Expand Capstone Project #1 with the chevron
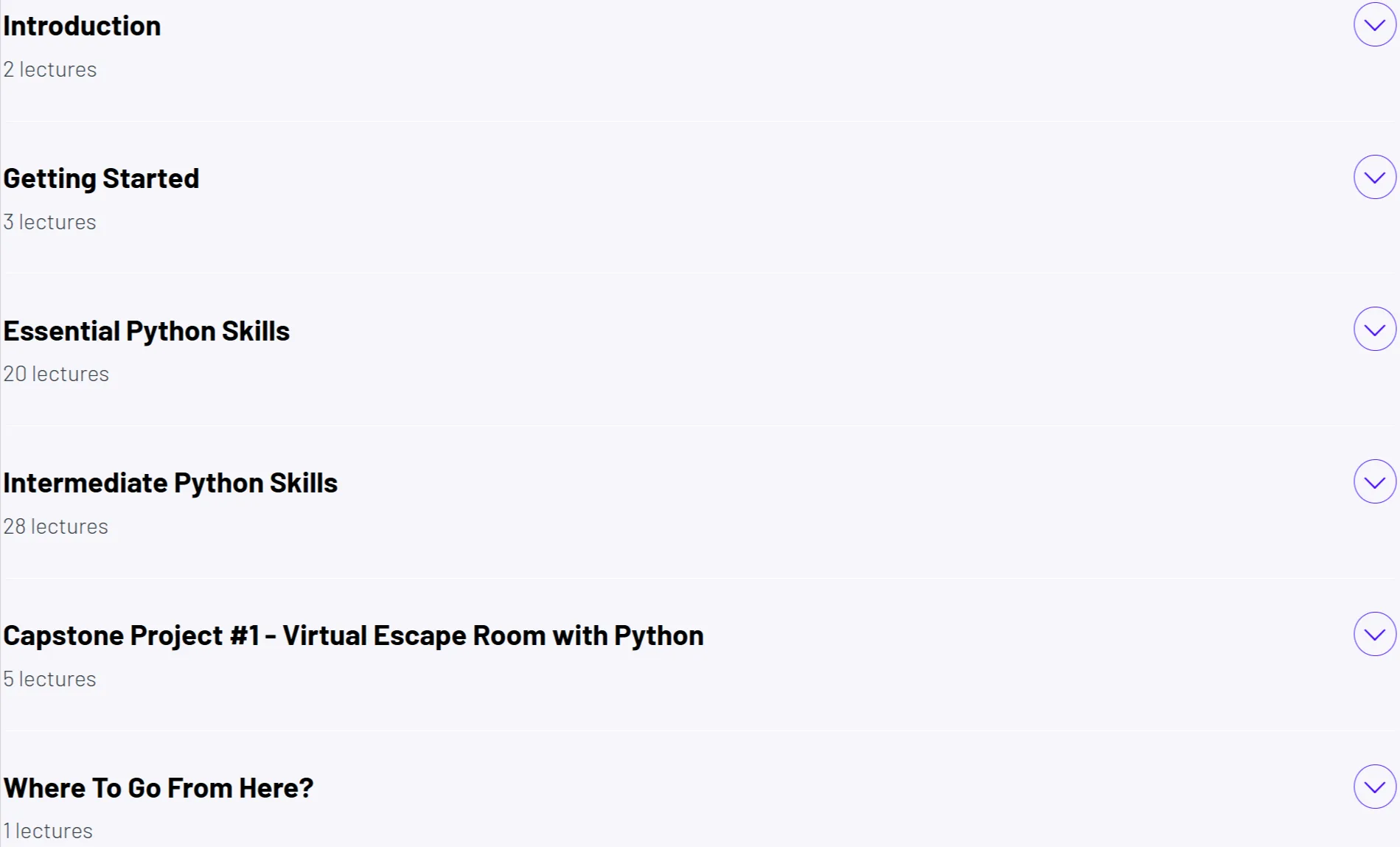1400x847 pixels. pyautogui.click(x=1375, y=635)
